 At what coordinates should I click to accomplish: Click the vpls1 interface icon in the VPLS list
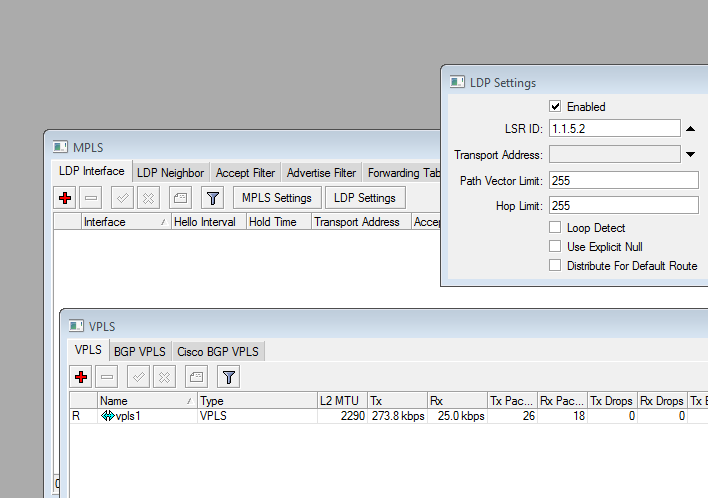point(107,416)
